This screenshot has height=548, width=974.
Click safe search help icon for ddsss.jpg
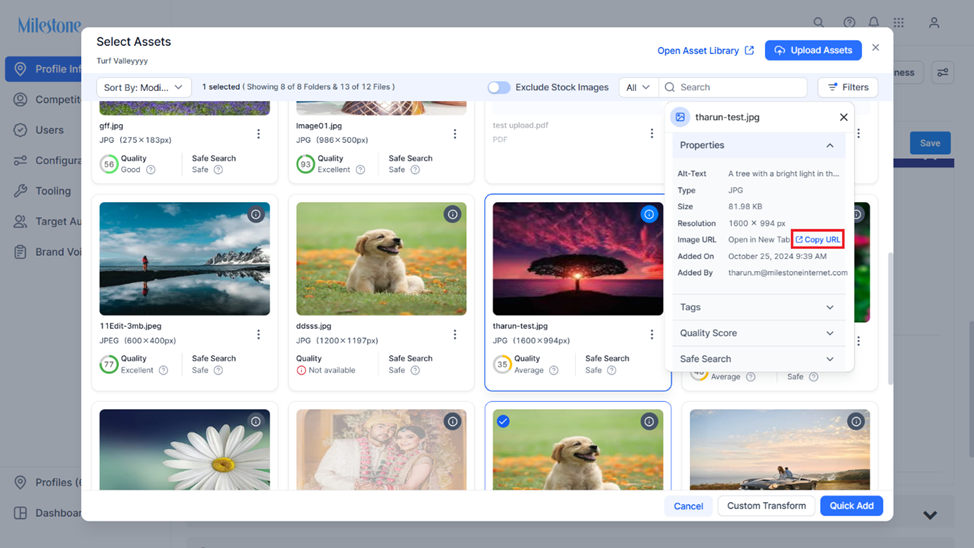[x=415, y=370]
